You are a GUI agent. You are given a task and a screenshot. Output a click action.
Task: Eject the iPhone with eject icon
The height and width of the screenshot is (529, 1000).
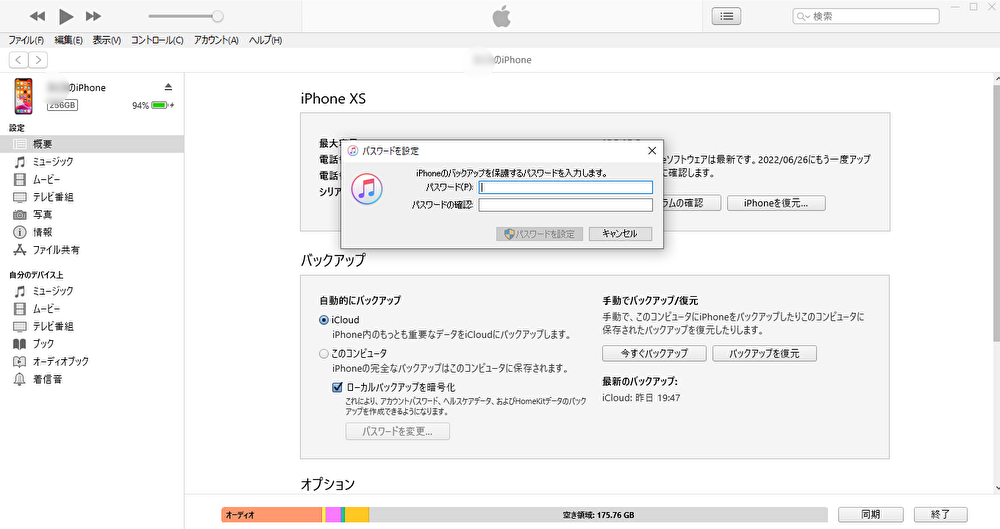tap(168, 87)
